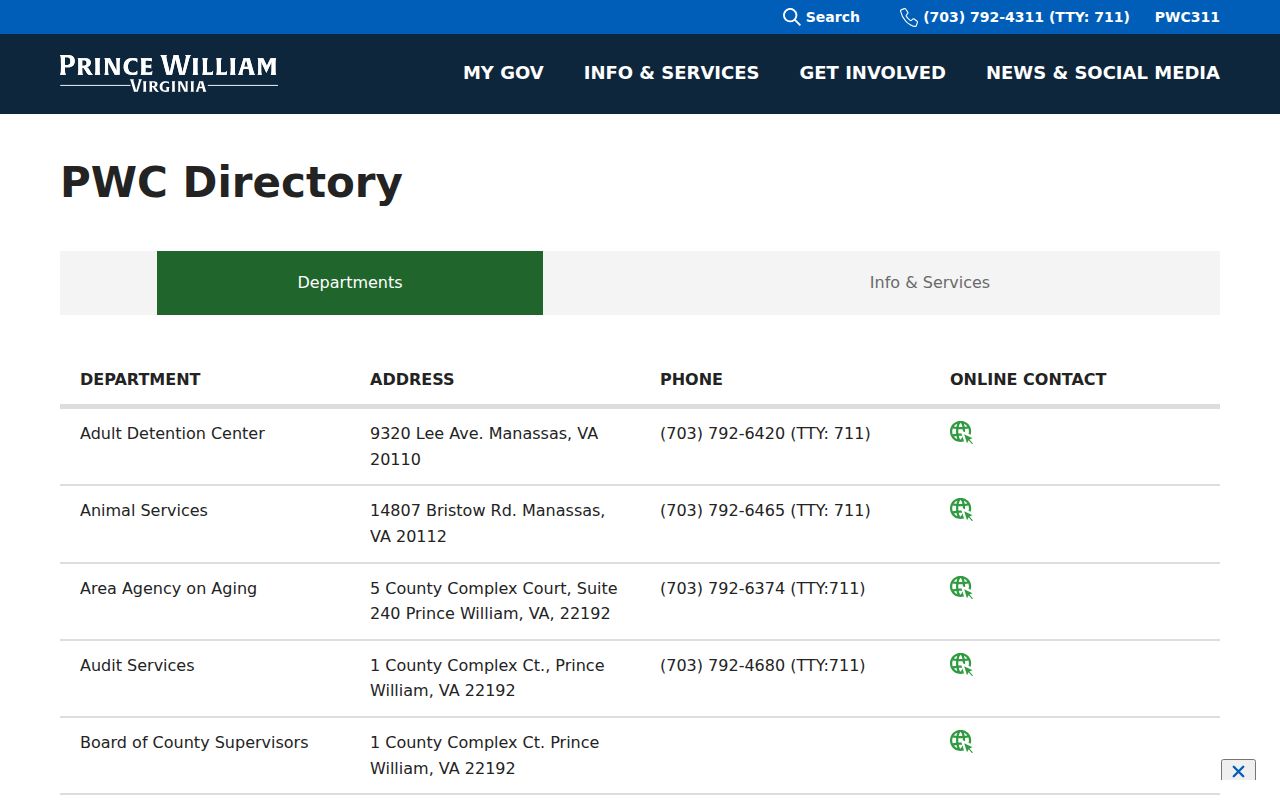1280x800 pixels.
Task: Click the Adult Detention Center department name
Action: tap(172, 433)
